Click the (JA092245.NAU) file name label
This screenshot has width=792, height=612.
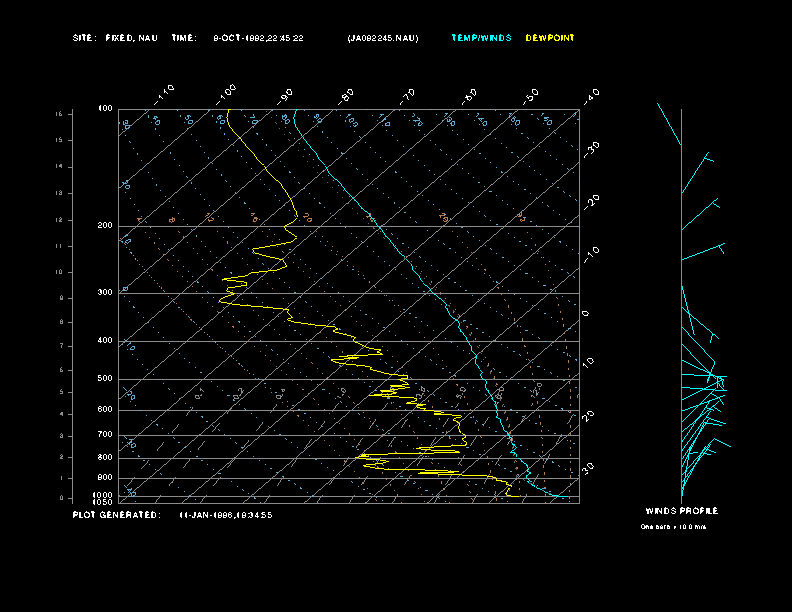point(383,38)
